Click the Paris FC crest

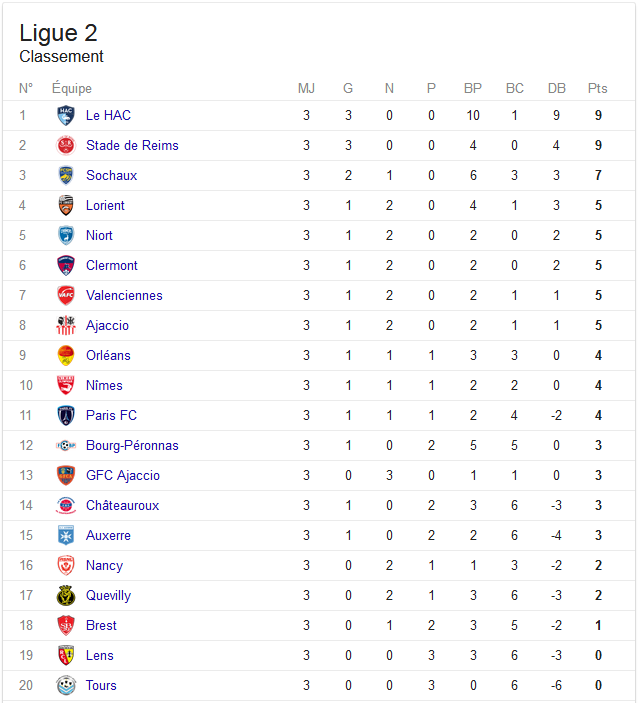(66, 415)
